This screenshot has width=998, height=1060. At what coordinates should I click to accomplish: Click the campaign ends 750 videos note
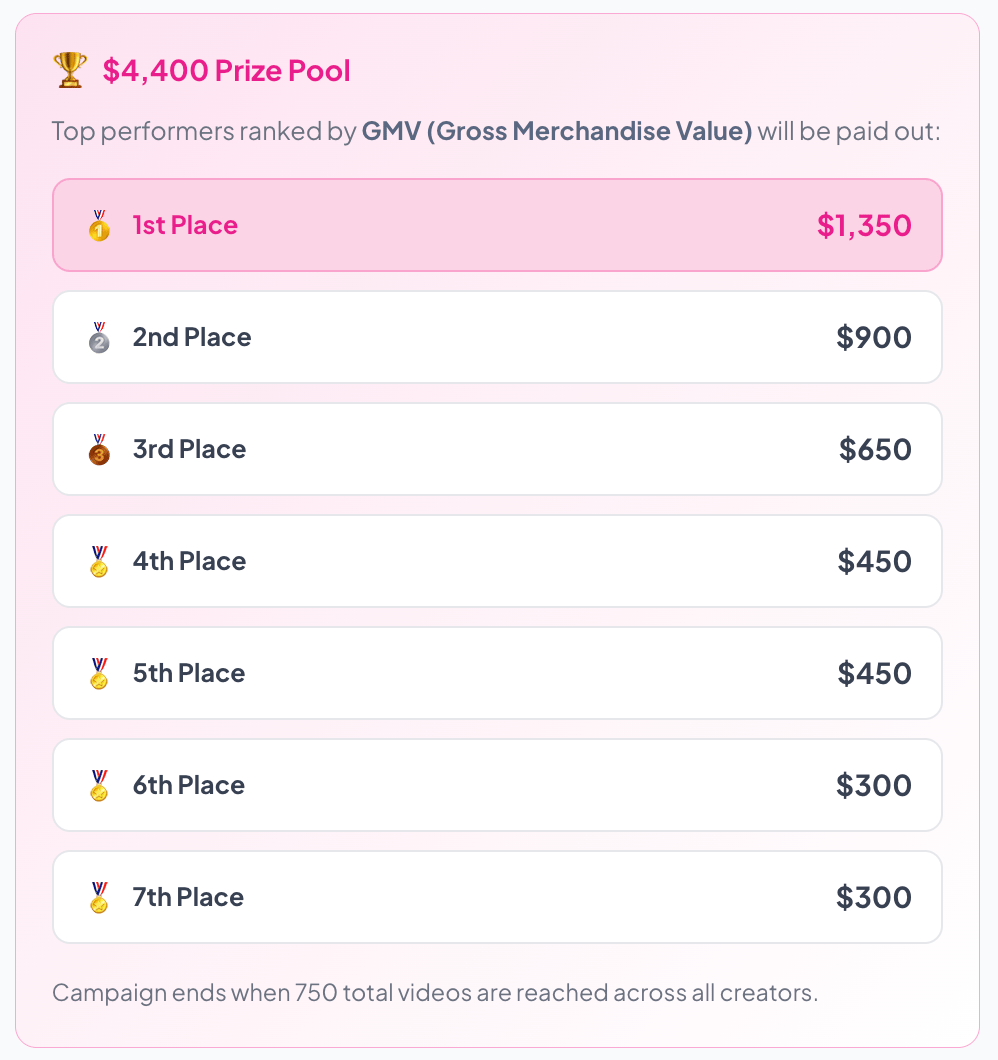point(435,993)
